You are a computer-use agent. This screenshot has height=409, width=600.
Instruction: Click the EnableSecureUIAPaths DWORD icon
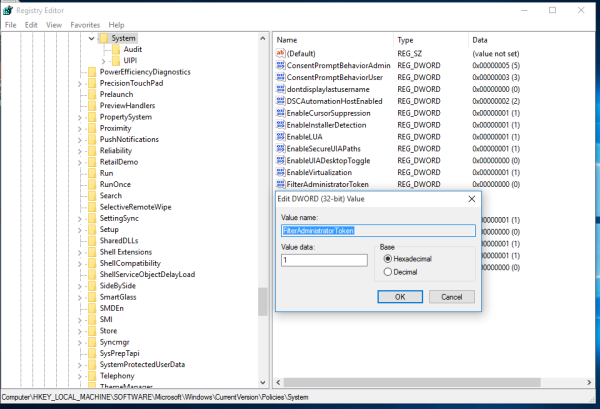[280, 148]
